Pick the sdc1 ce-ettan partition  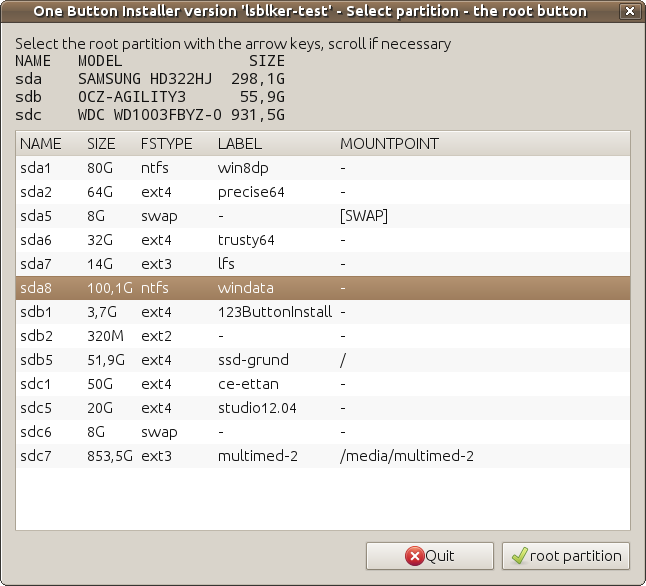coord(322,384)
